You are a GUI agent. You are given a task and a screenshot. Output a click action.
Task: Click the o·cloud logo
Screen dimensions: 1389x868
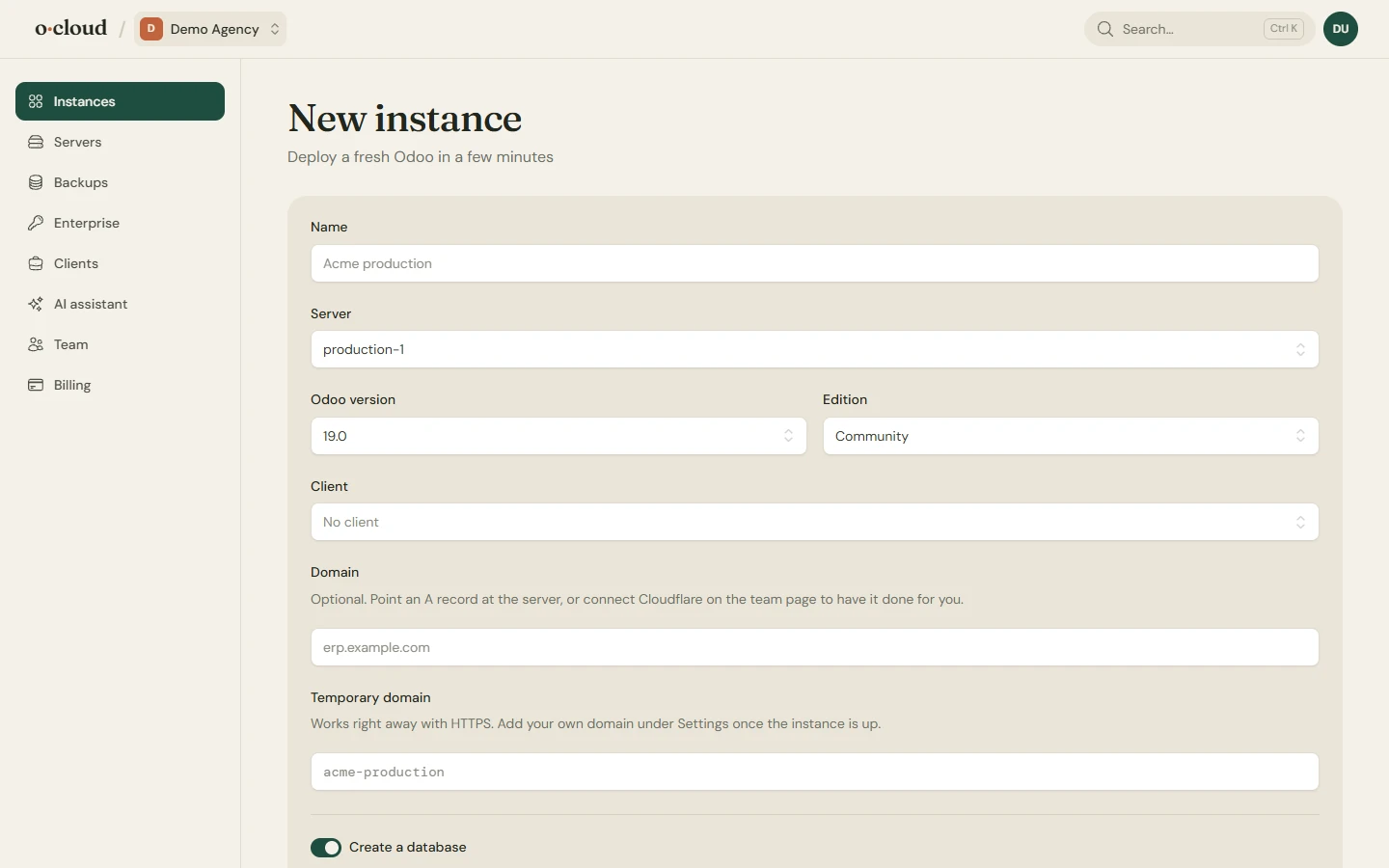(71, 29)
